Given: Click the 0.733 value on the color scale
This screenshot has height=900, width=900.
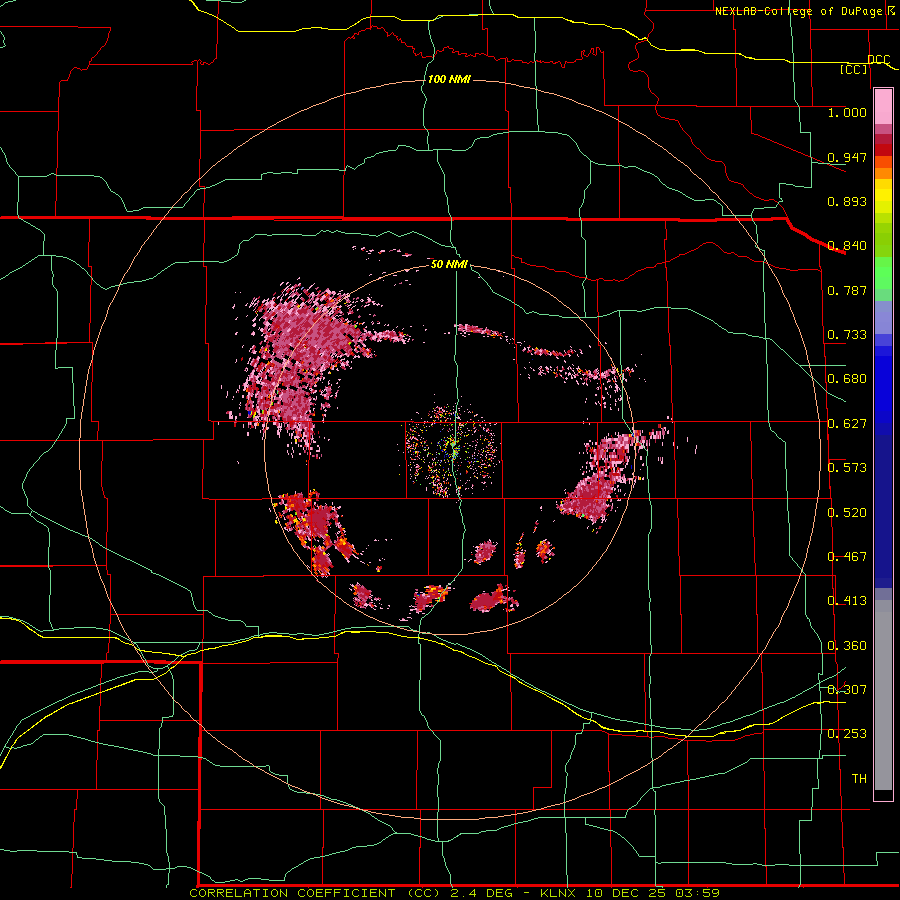Looking at the screenshot, I should tap(847, 335).
